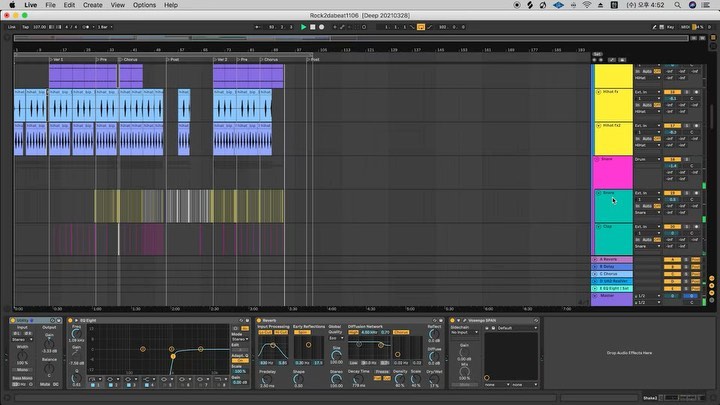This screenshot has height=405, width=720.
Task: Click the Tap tempo button
Action: point(25,26)
